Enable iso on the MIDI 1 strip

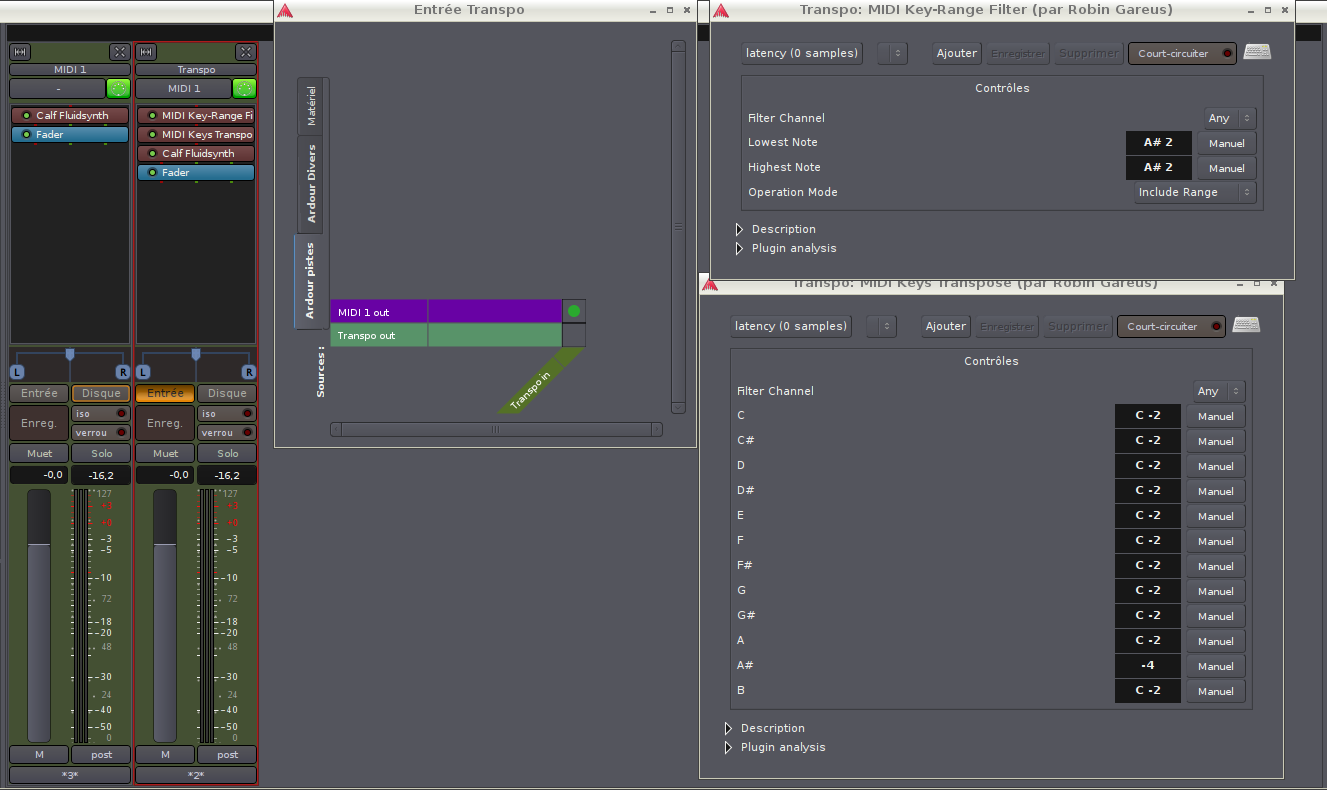coord(101,413)
